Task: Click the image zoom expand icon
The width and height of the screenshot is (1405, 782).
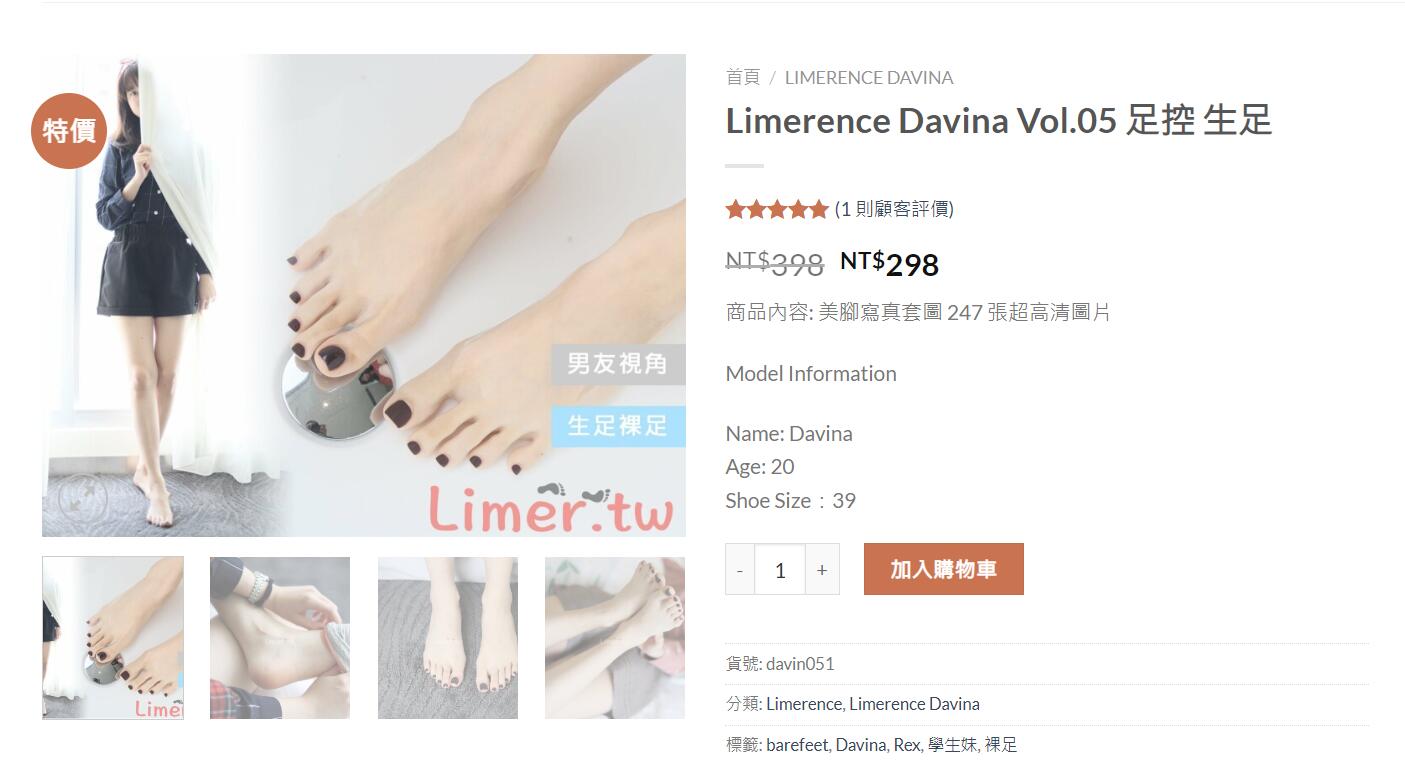Action: point(83,497)
